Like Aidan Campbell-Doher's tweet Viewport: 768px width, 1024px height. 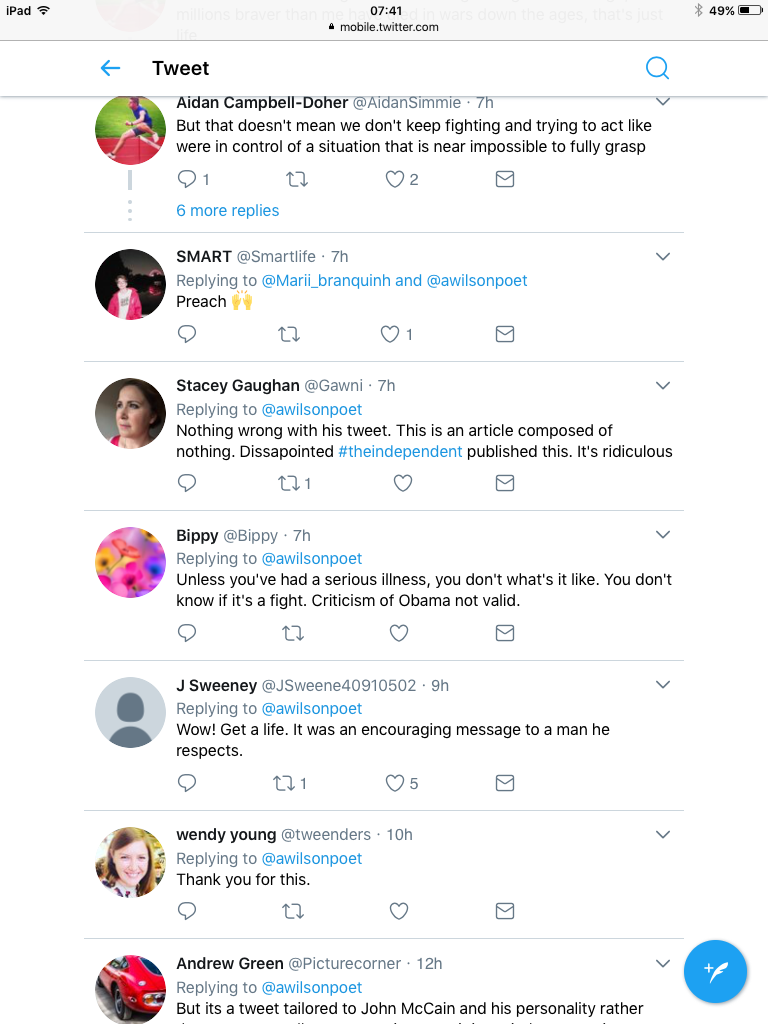click(395, 180)
